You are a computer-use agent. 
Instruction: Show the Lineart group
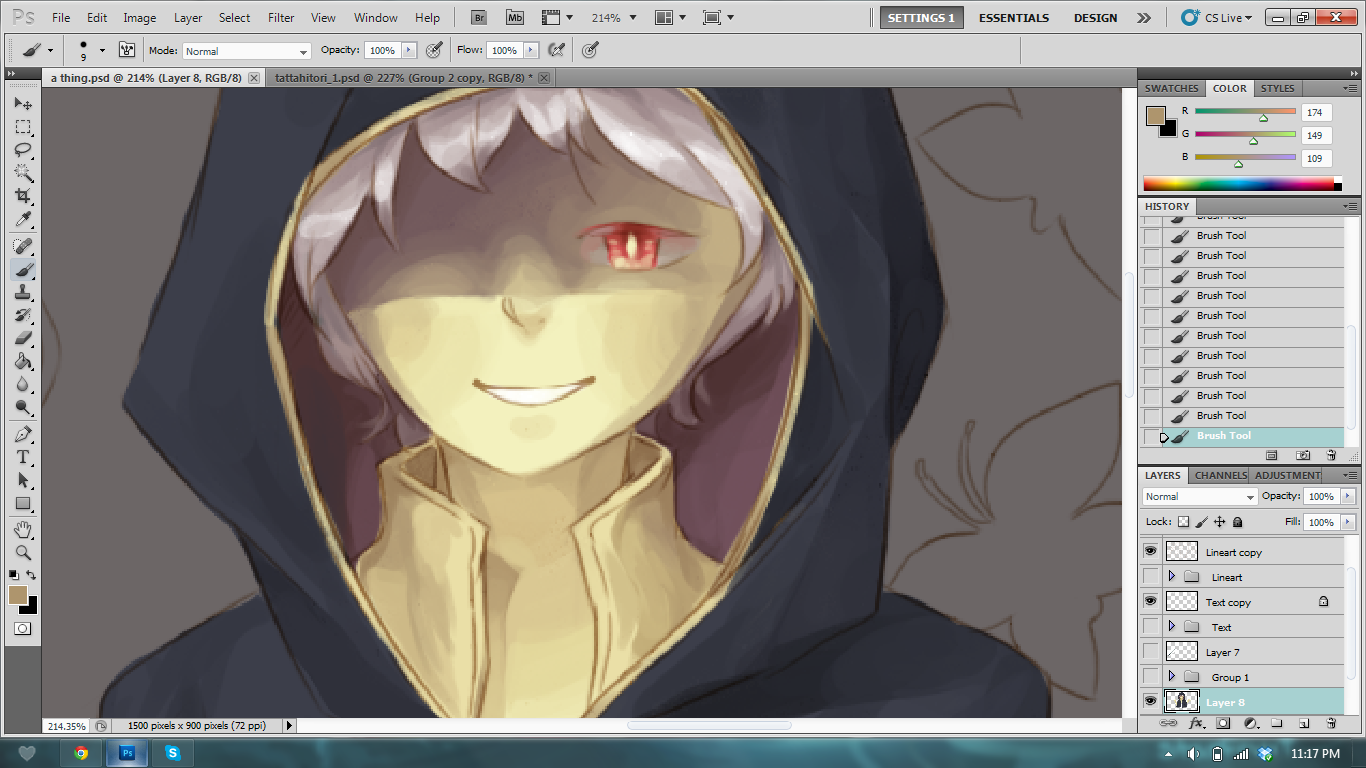[1151, 576]
